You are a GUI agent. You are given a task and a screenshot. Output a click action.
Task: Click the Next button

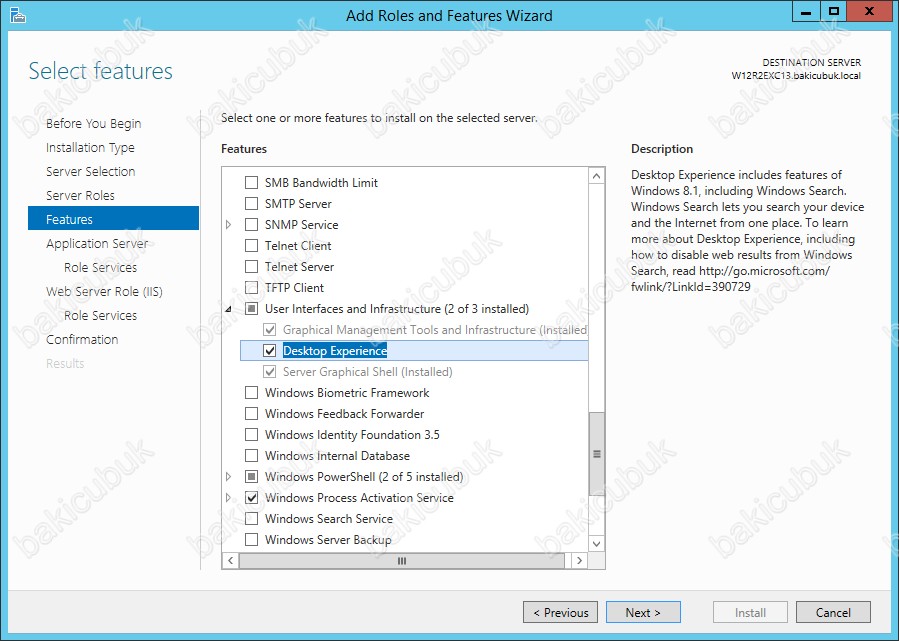[643, 612]
